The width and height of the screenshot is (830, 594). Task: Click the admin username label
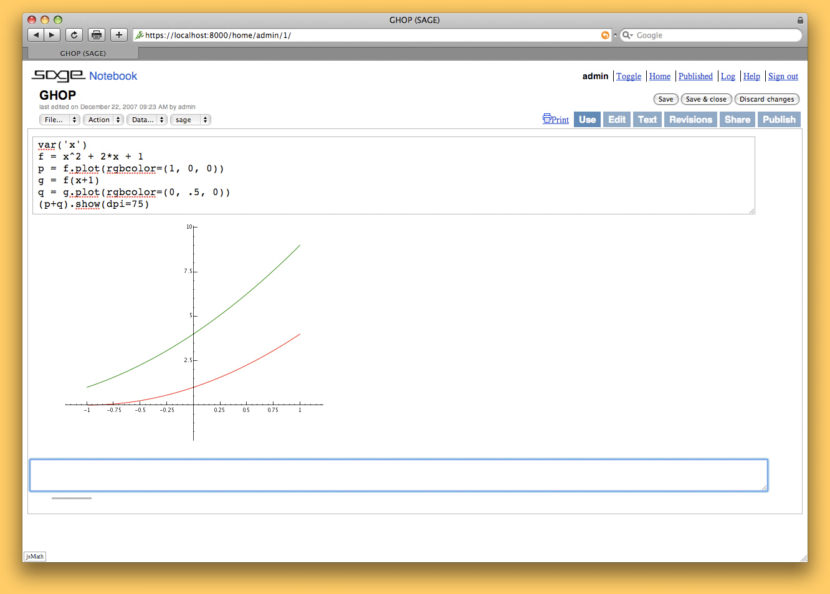(595, 76)
